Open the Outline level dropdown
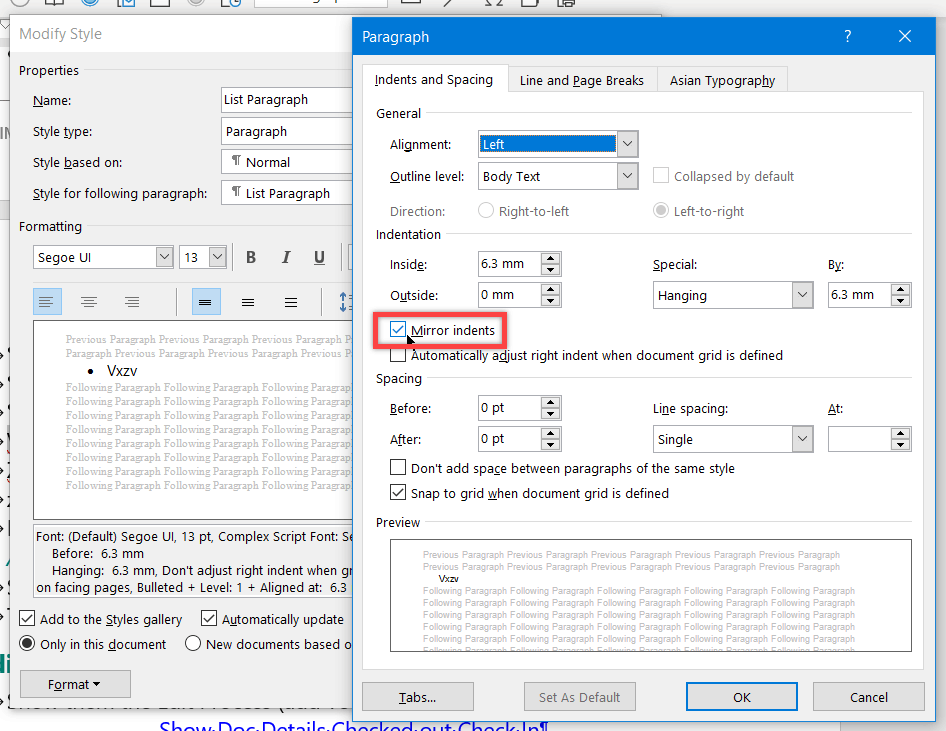Viewport: 946px width, 731px height. pyautogui.click(x=627, y=176)
